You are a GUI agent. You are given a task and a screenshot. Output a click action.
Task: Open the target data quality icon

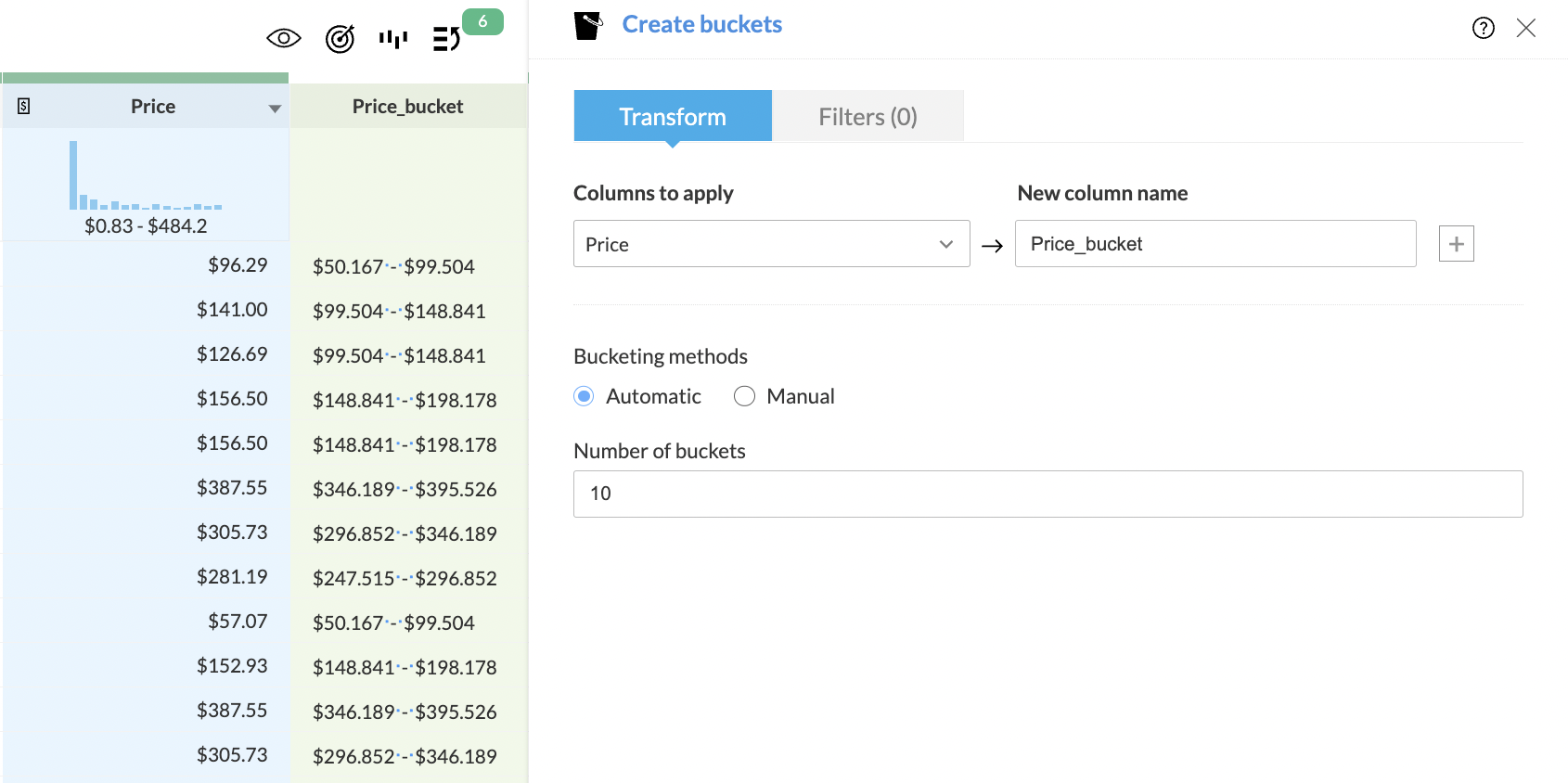340,39
